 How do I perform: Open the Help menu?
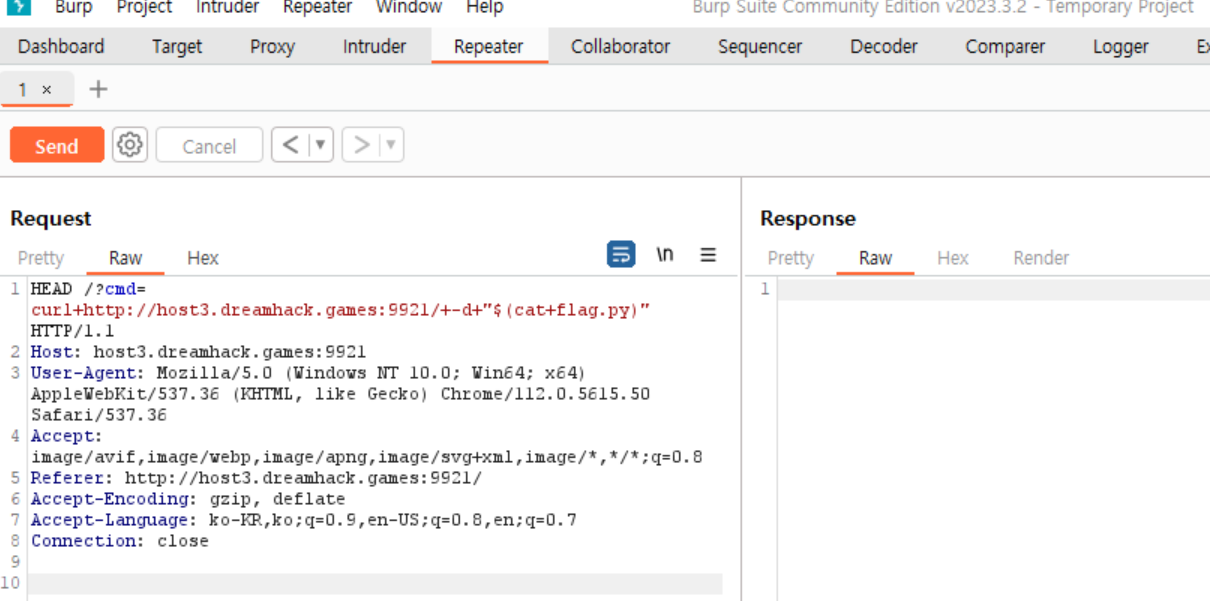pos(485,7)
